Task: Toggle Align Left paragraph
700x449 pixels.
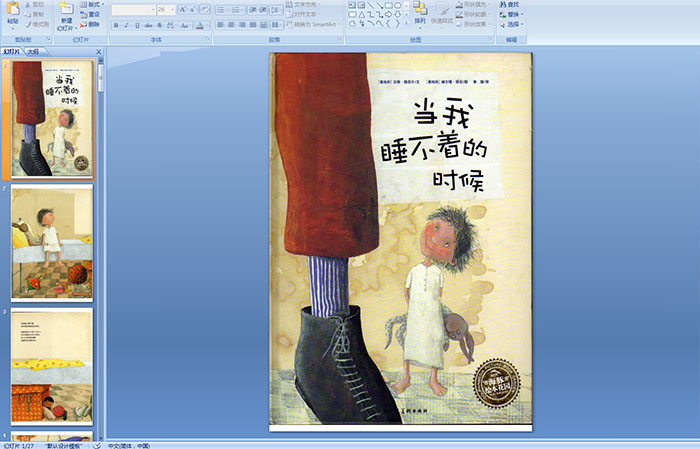Action: tap(221, 25)
